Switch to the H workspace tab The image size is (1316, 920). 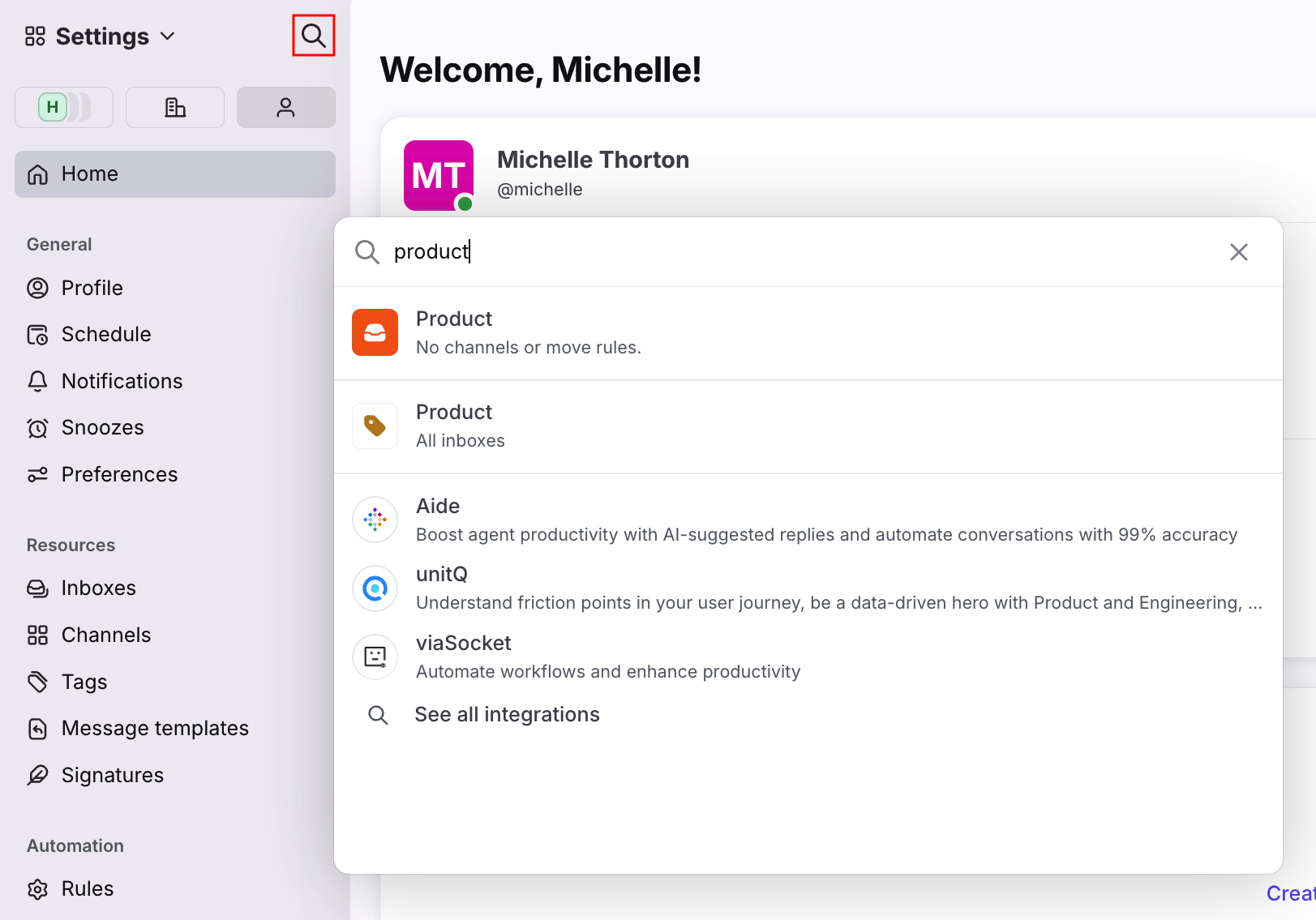click(x=64, y=107)
